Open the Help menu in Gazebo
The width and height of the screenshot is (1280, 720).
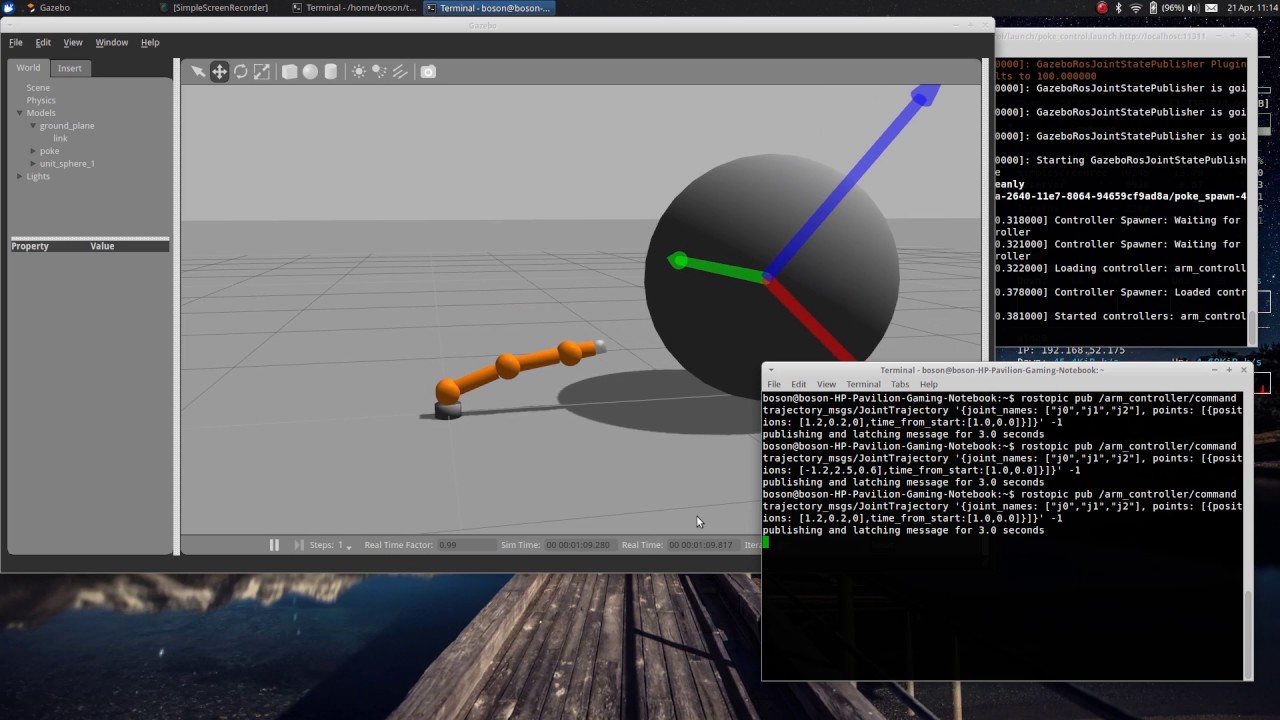(x=150, y=43)
